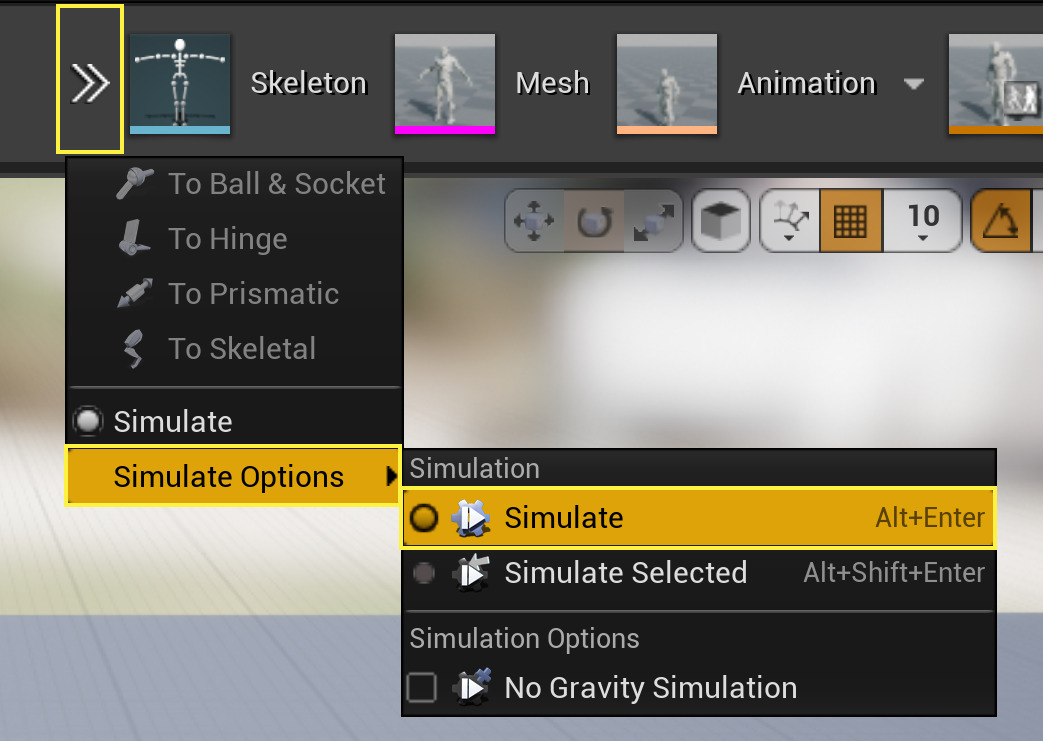Expand the toolbar overflow chevron button
Image resolution: width=1043 pixels, height=741 pixels.
click(89, 80)
